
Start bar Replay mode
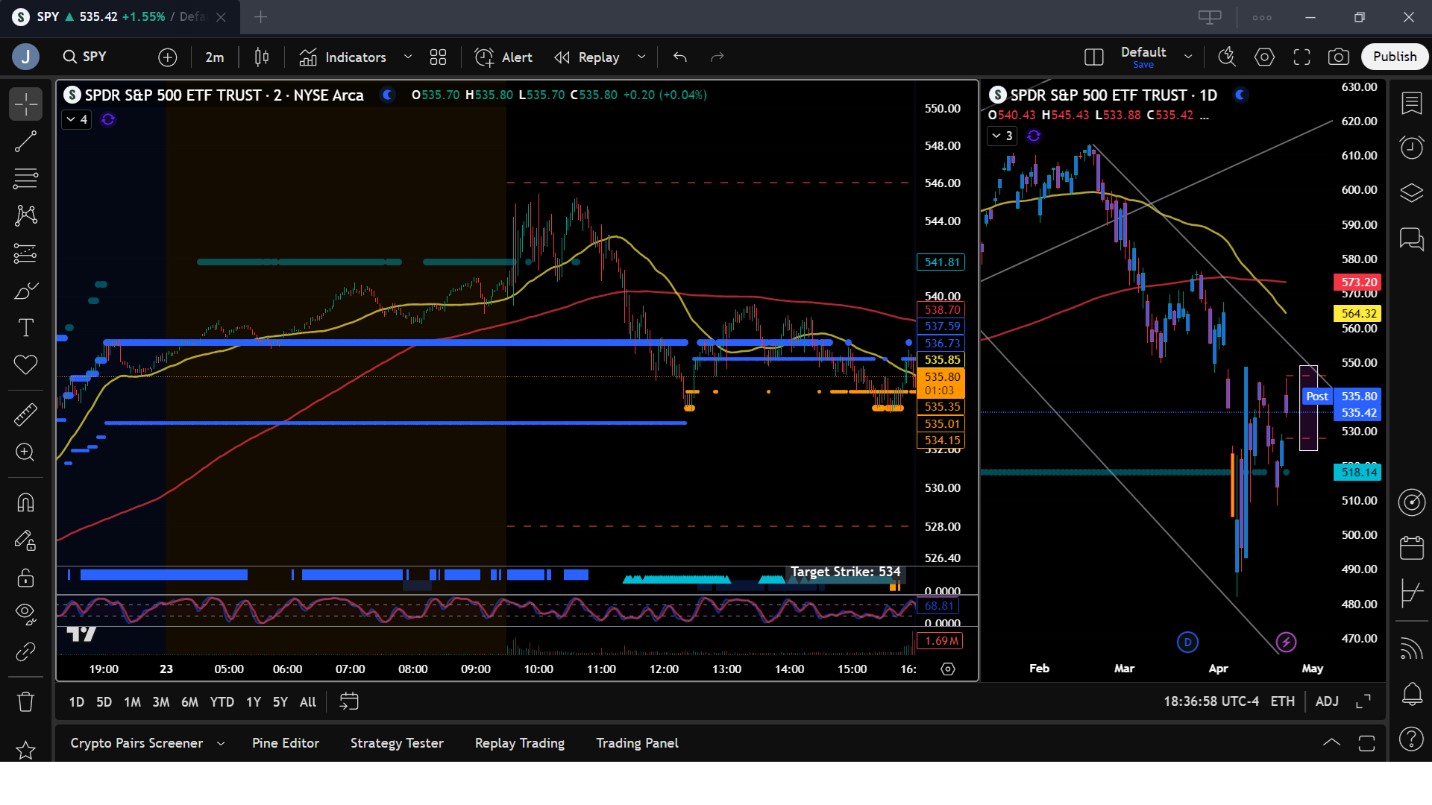pyautogui.click(x=587, y=57)
